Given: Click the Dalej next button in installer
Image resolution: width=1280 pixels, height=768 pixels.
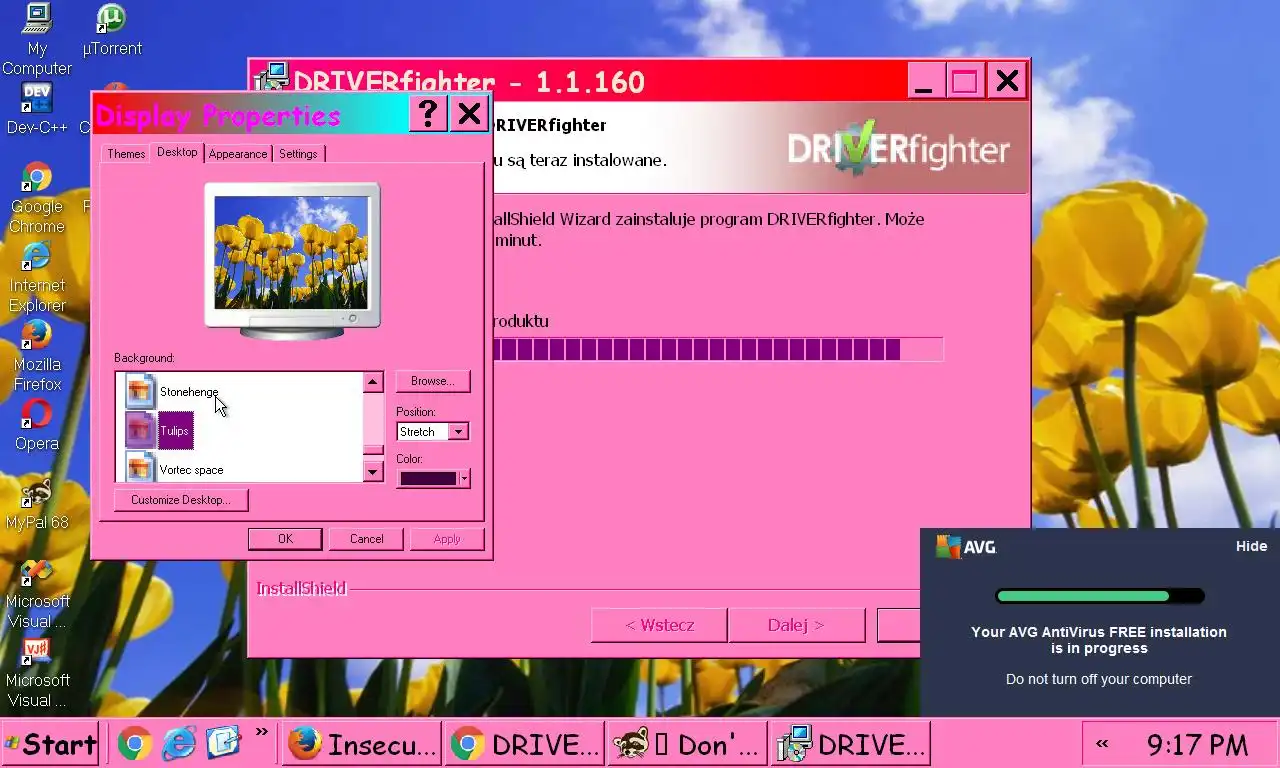Looking at the screenshot, I should click(x=797, y=625).
